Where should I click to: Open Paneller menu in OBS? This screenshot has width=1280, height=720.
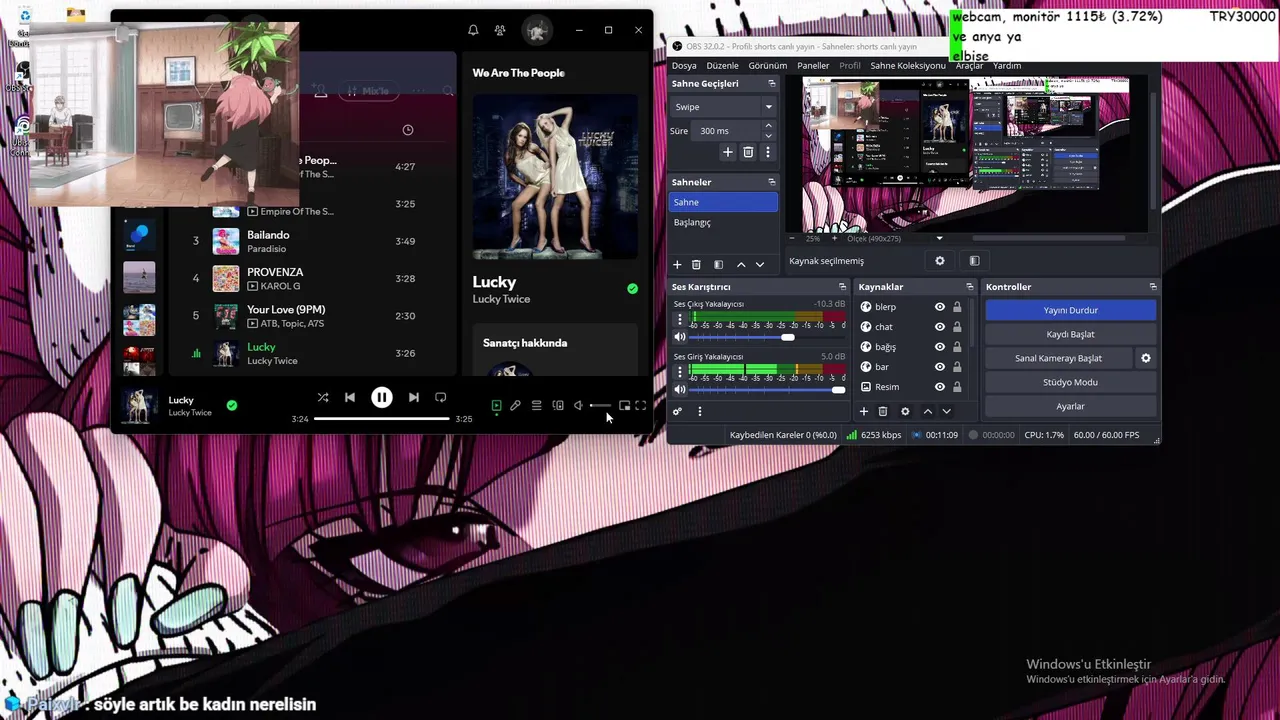[813, 66]
